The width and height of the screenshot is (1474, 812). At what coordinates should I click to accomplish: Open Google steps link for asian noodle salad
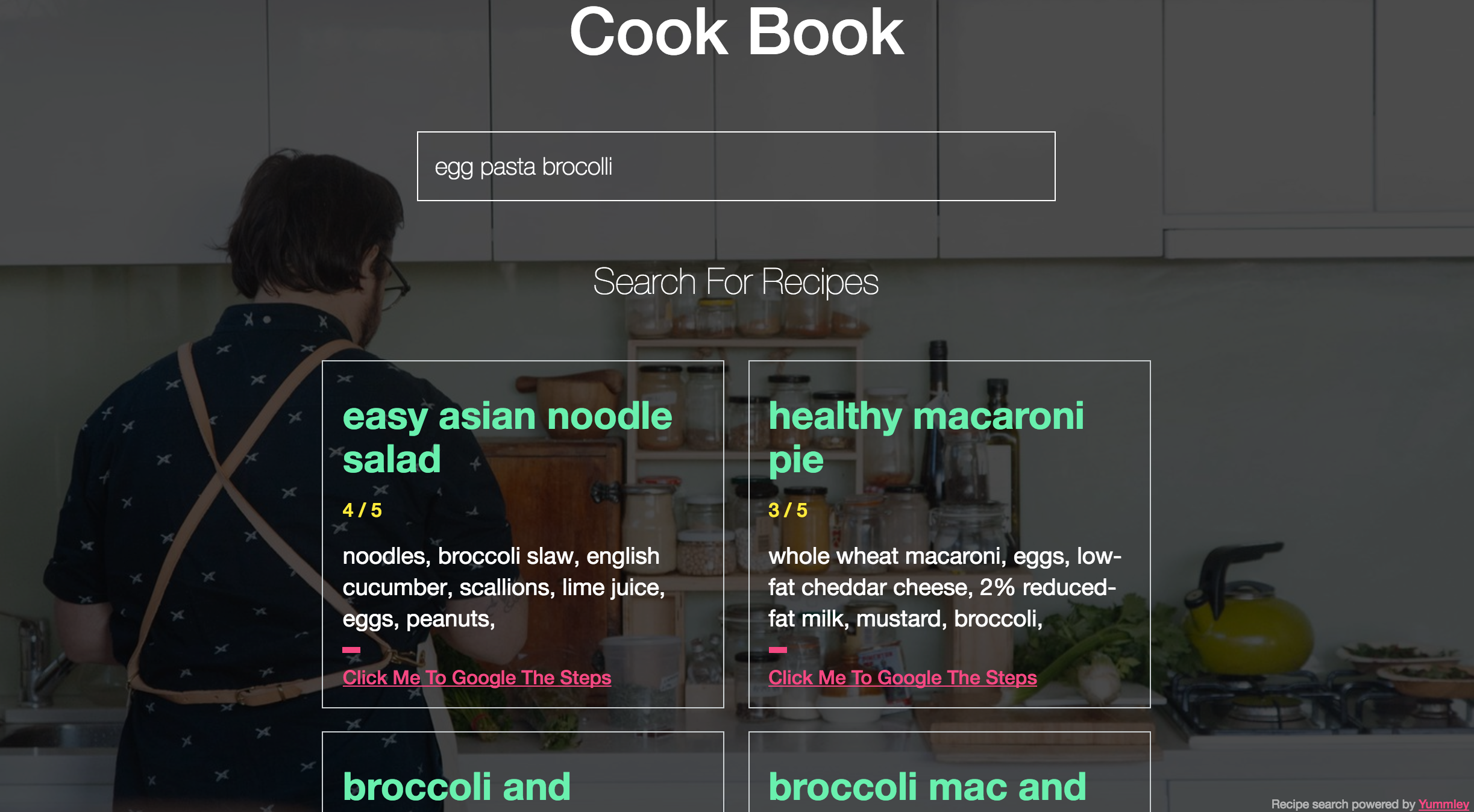477,678
